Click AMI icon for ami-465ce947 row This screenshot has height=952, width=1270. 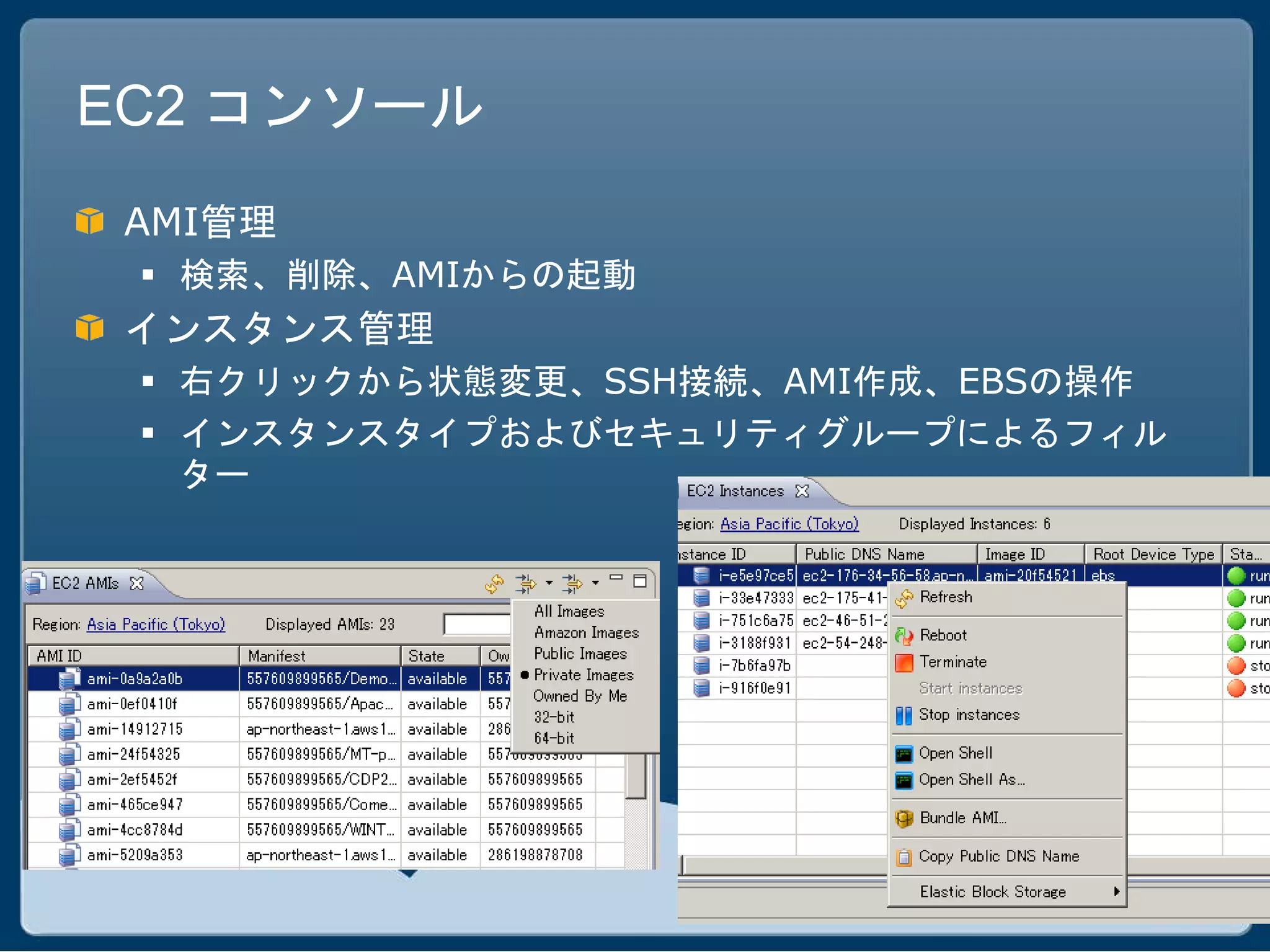[x=69, y=804]
